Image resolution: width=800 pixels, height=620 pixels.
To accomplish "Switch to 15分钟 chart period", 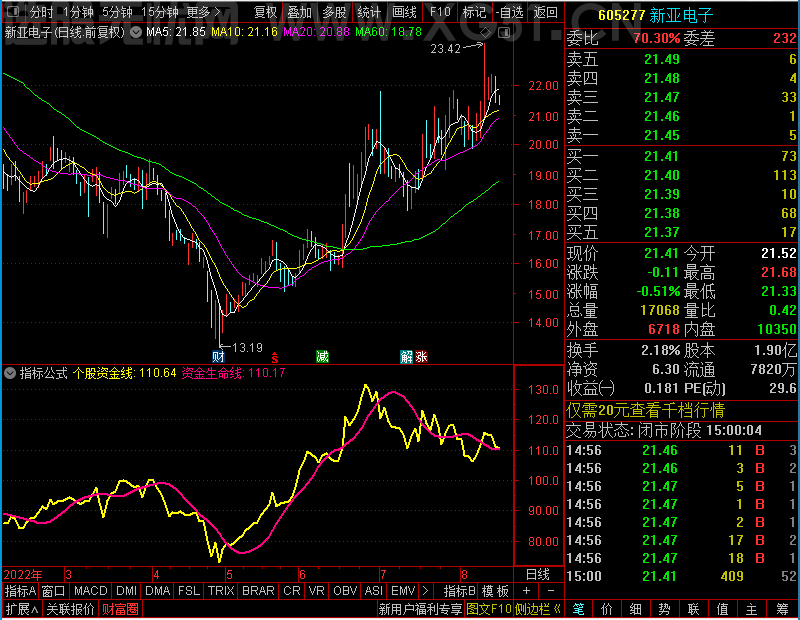I will point(160,12).
